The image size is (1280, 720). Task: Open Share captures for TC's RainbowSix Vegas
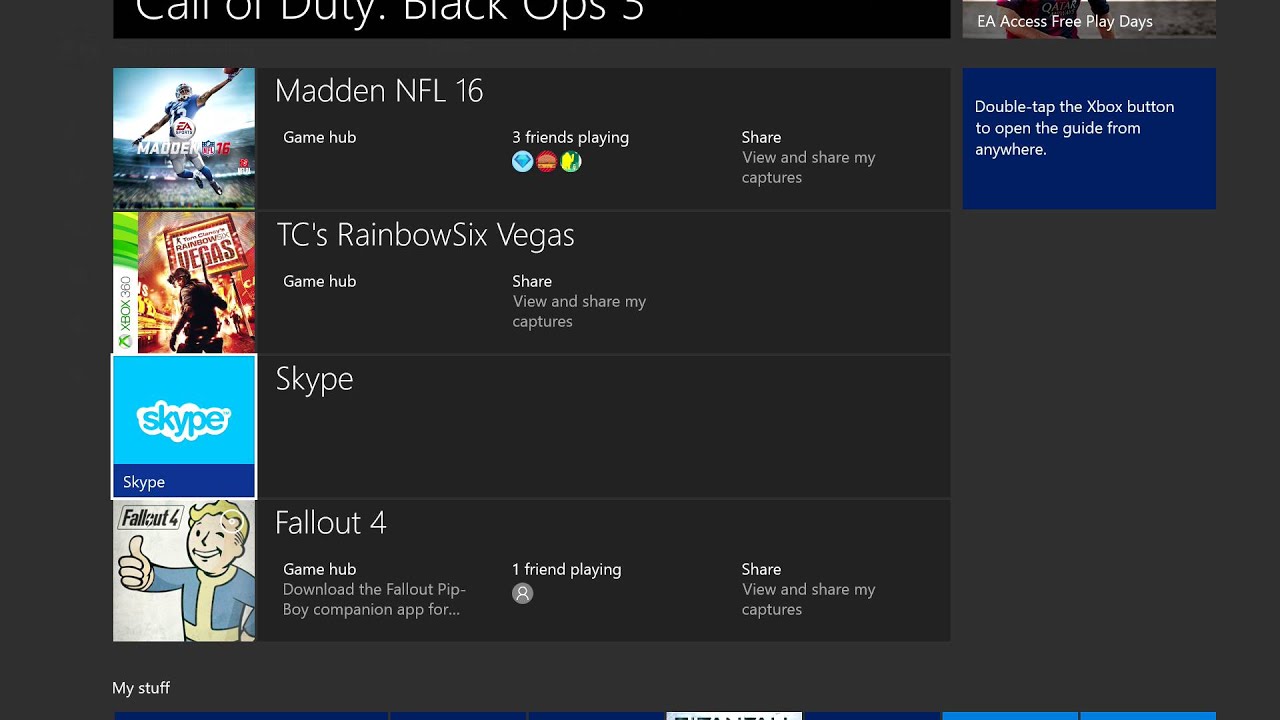pyautogui.click(x=579, y=301)
